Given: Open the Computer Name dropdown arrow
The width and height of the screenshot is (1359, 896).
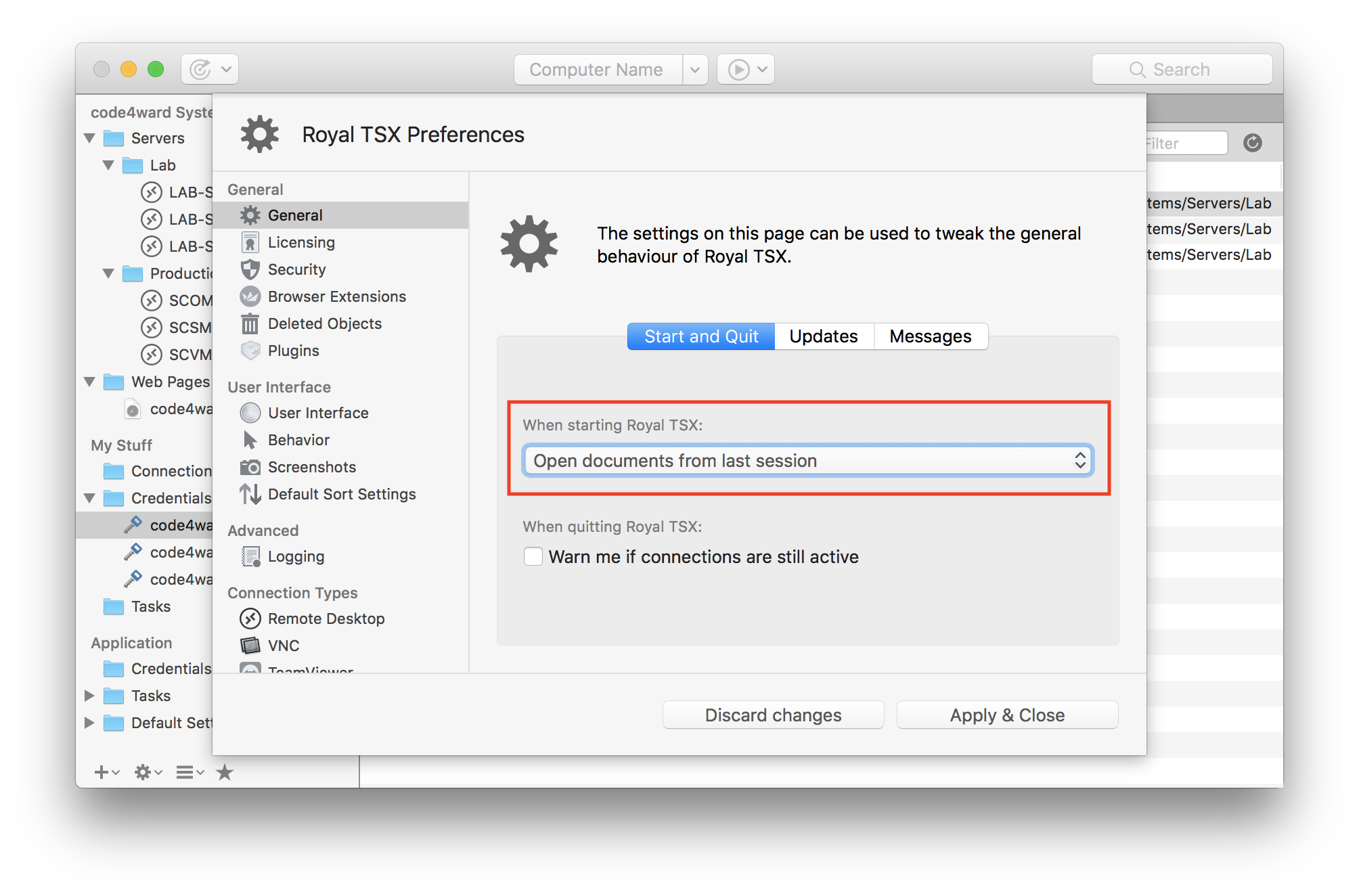Looking at the screenshot, I should tap(695, 70).
